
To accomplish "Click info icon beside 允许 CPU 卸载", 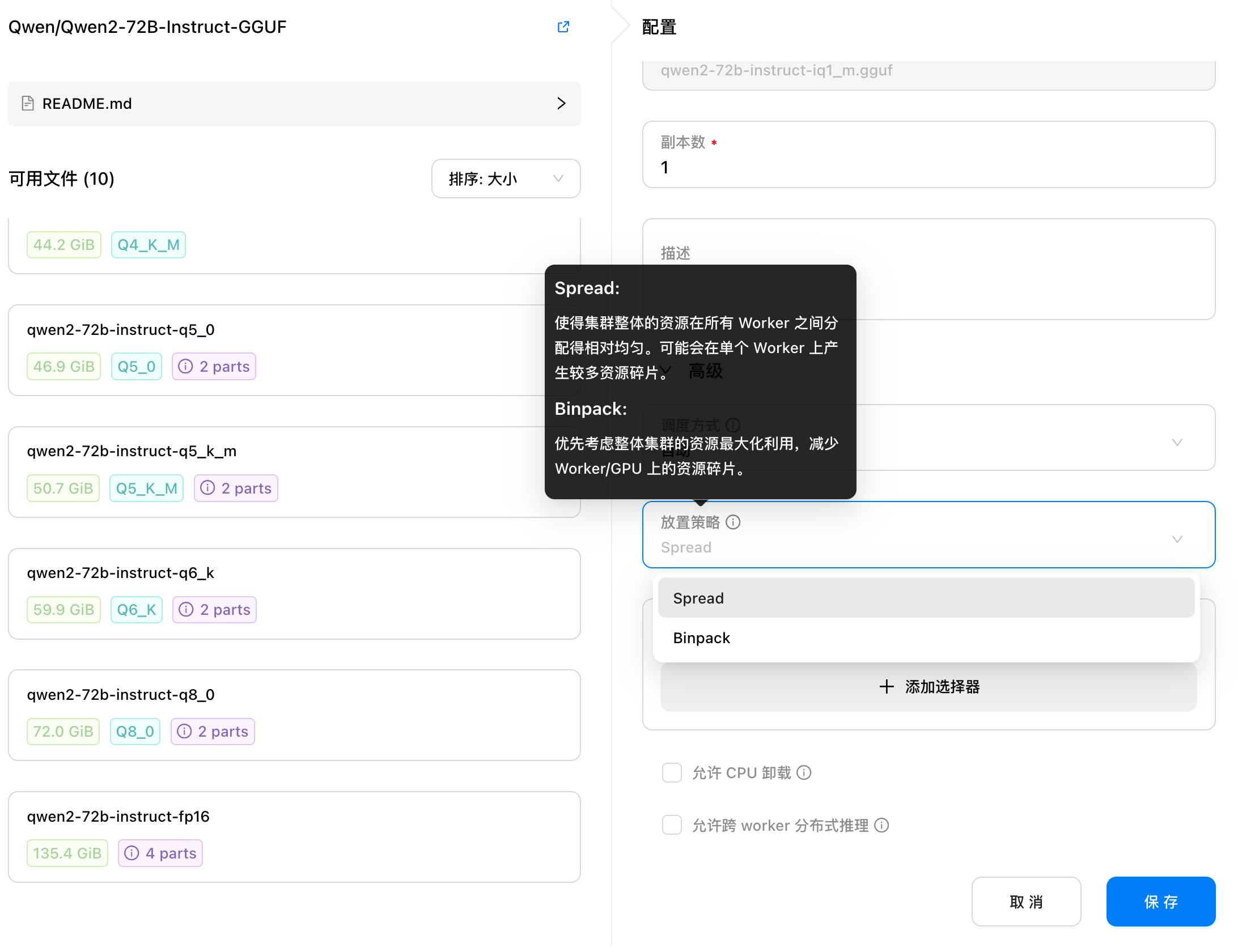I will click(804, 772).
